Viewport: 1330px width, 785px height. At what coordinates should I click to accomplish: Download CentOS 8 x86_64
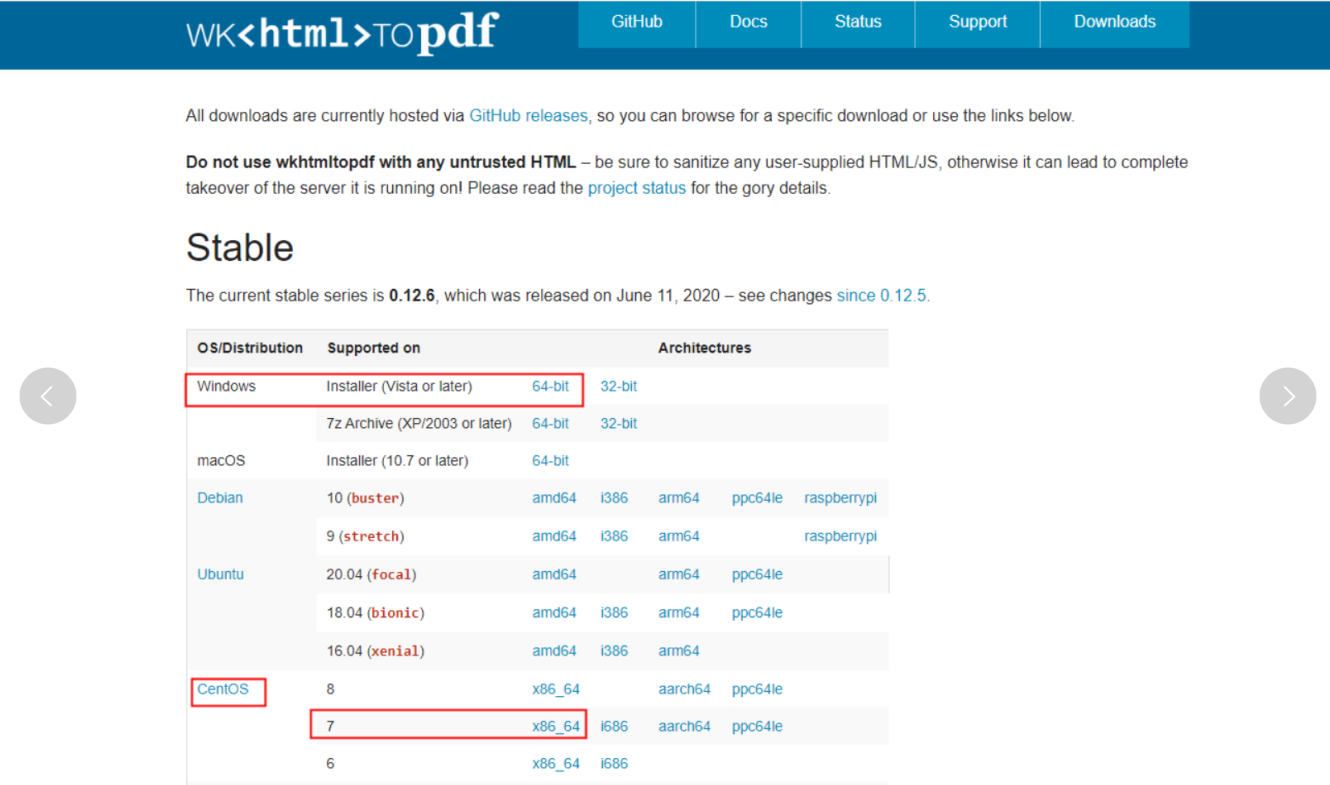[x=556, y=689]
